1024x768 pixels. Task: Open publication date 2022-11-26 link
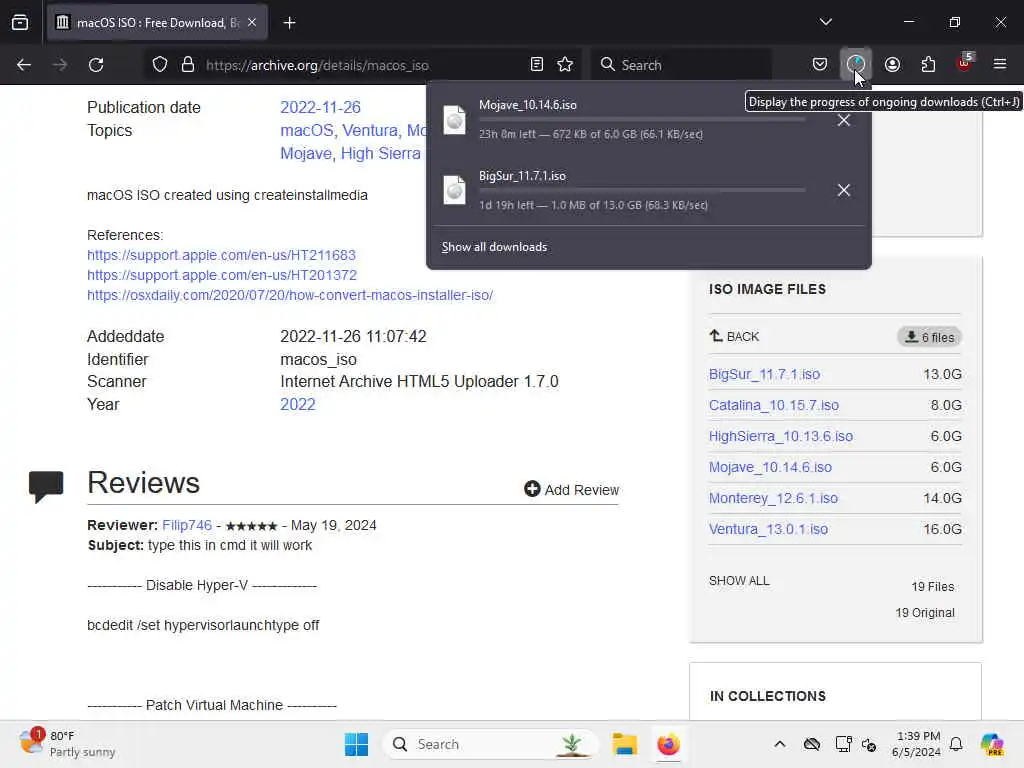(320, 107)
